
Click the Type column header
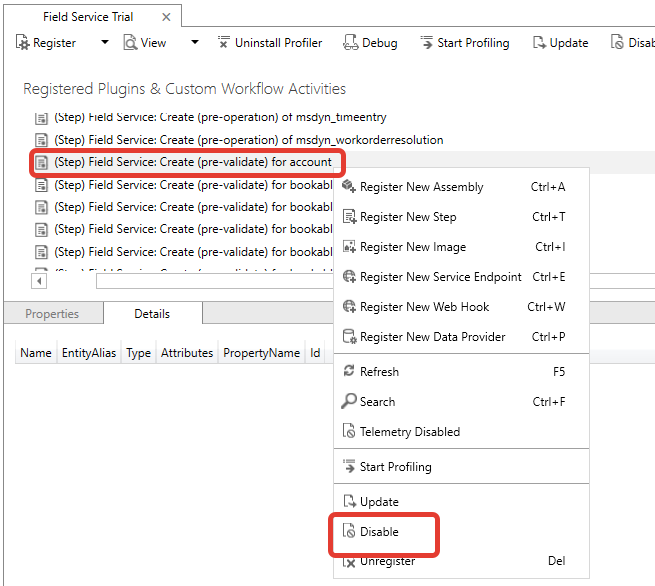click(x=139, y=353)
